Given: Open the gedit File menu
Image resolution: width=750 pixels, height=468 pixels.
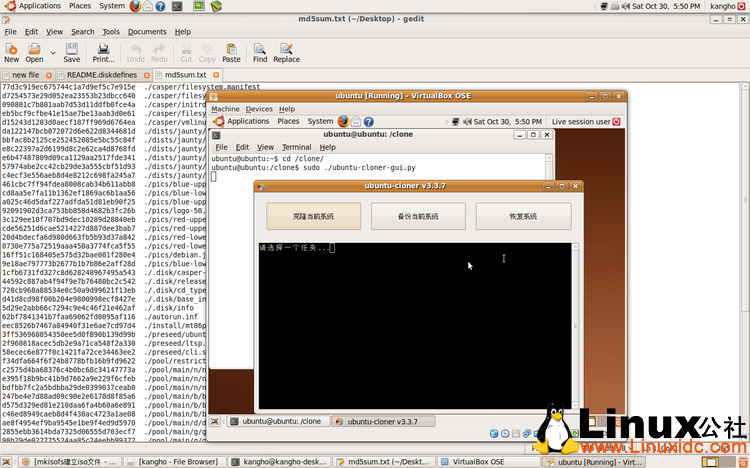Looking at the screenshot, I should pyautogui.click(x=11, y=32).
